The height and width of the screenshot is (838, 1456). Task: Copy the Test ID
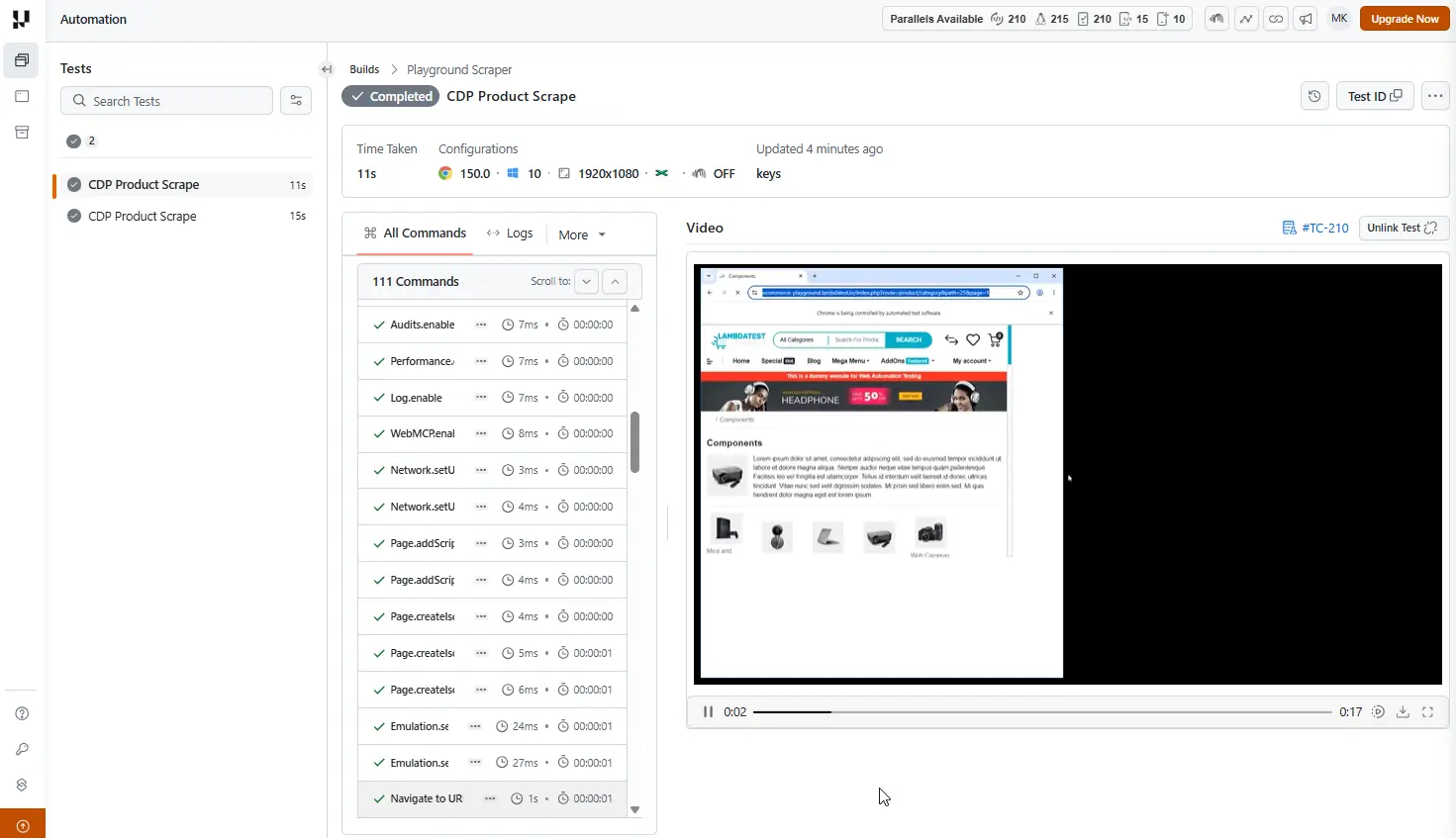(1375, 96)
